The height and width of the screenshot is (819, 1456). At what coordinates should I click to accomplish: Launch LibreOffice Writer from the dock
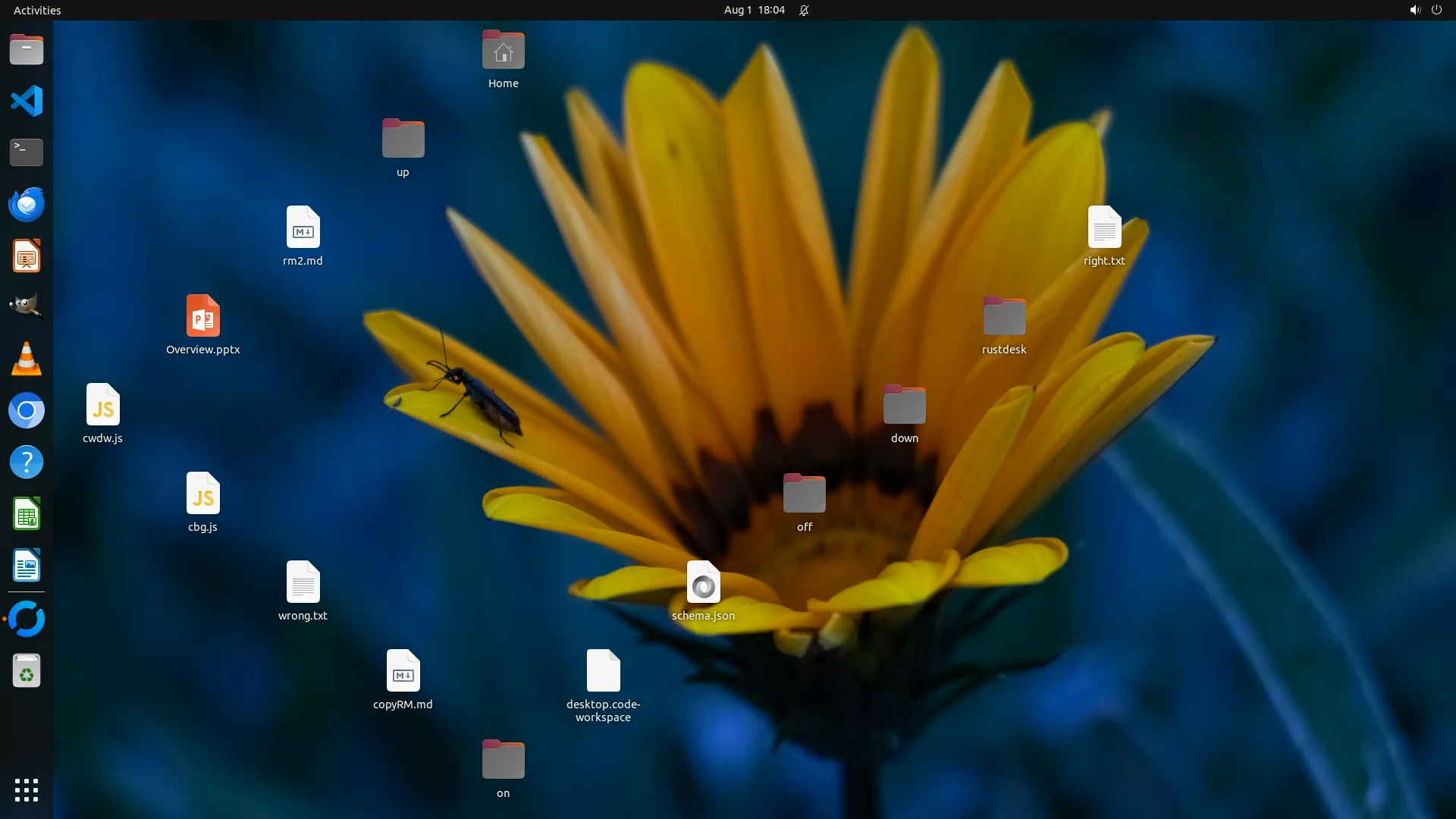point(27,566)
